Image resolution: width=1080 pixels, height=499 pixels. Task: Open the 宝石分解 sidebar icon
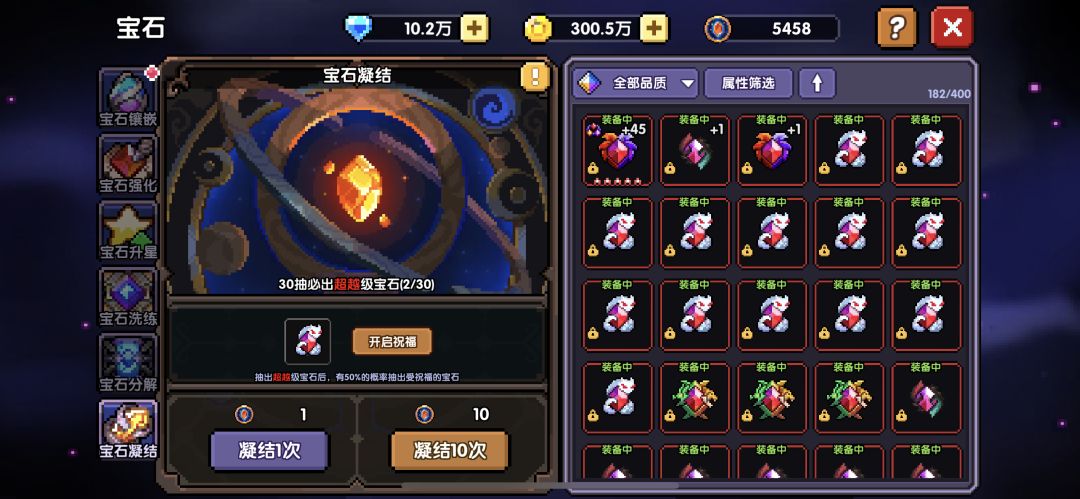tap(128, 363)
